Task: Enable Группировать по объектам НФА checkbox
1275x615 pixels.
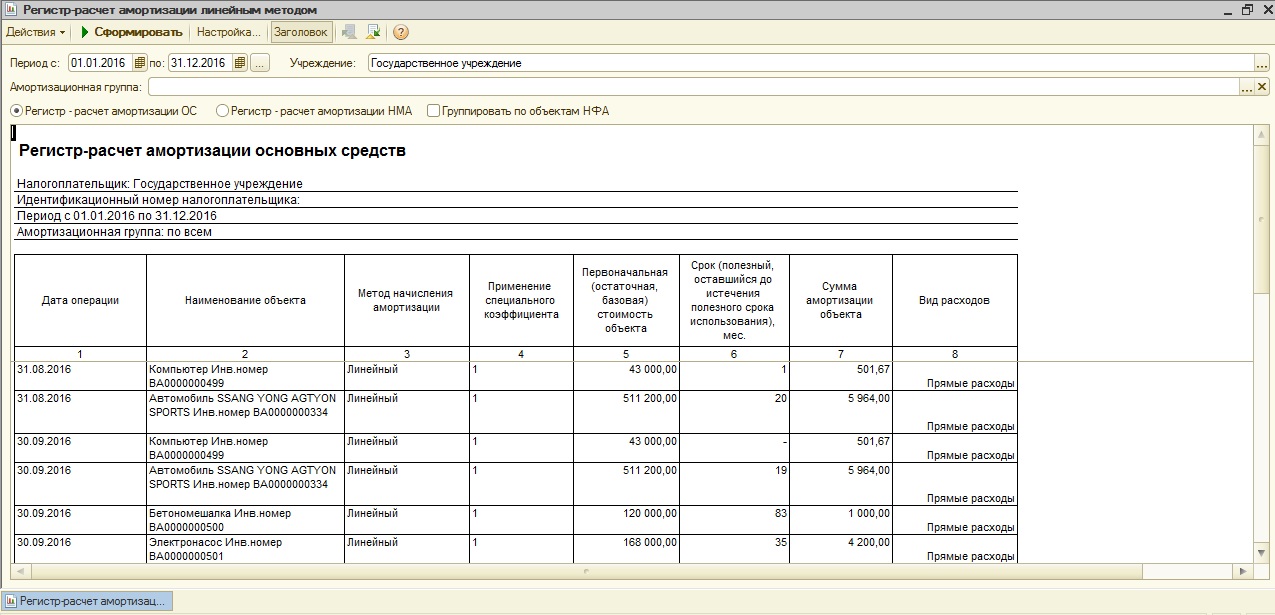Action: click(434, 111)
